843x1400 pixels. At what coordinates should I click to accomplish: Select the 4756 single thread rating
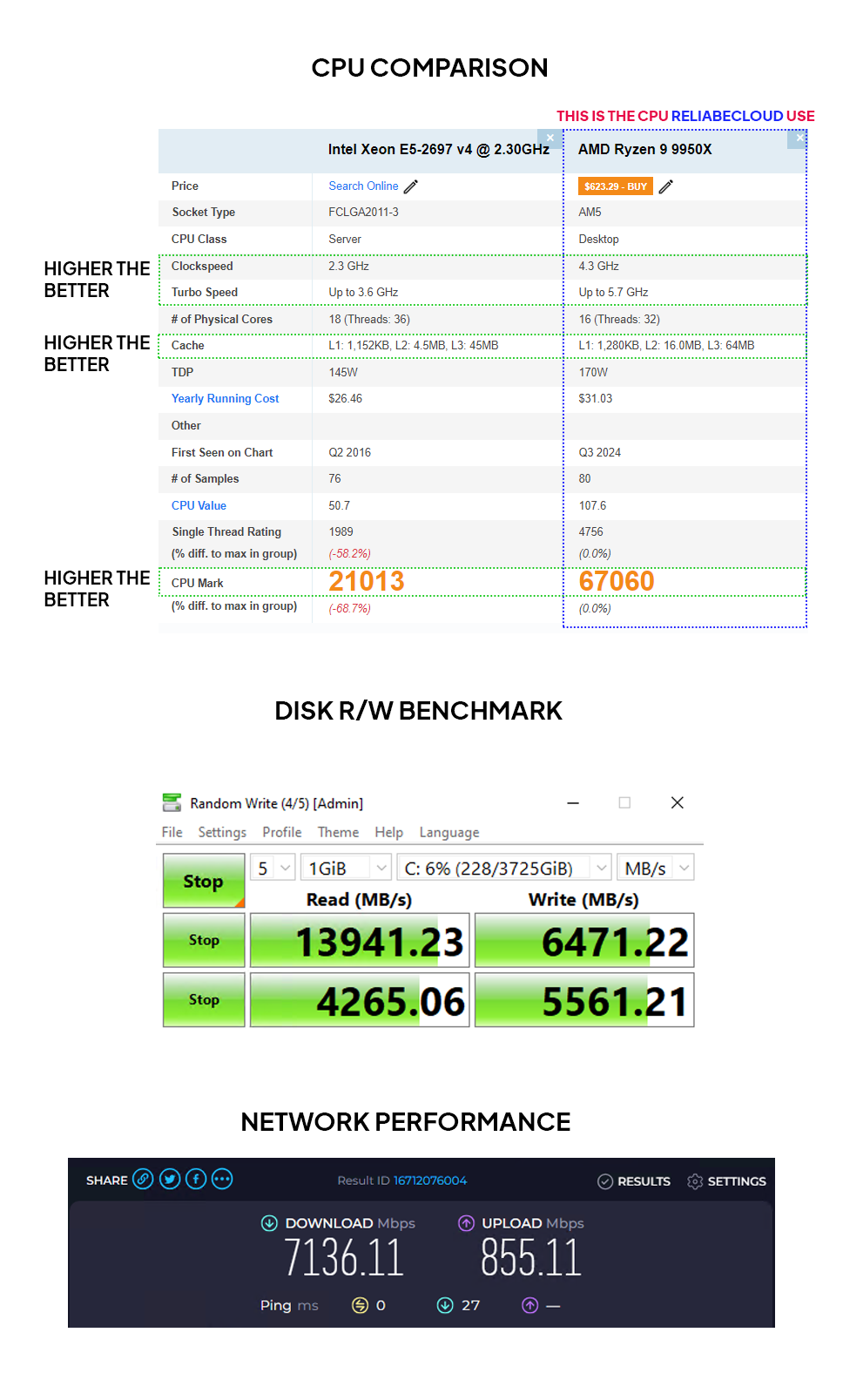(590, 532)
